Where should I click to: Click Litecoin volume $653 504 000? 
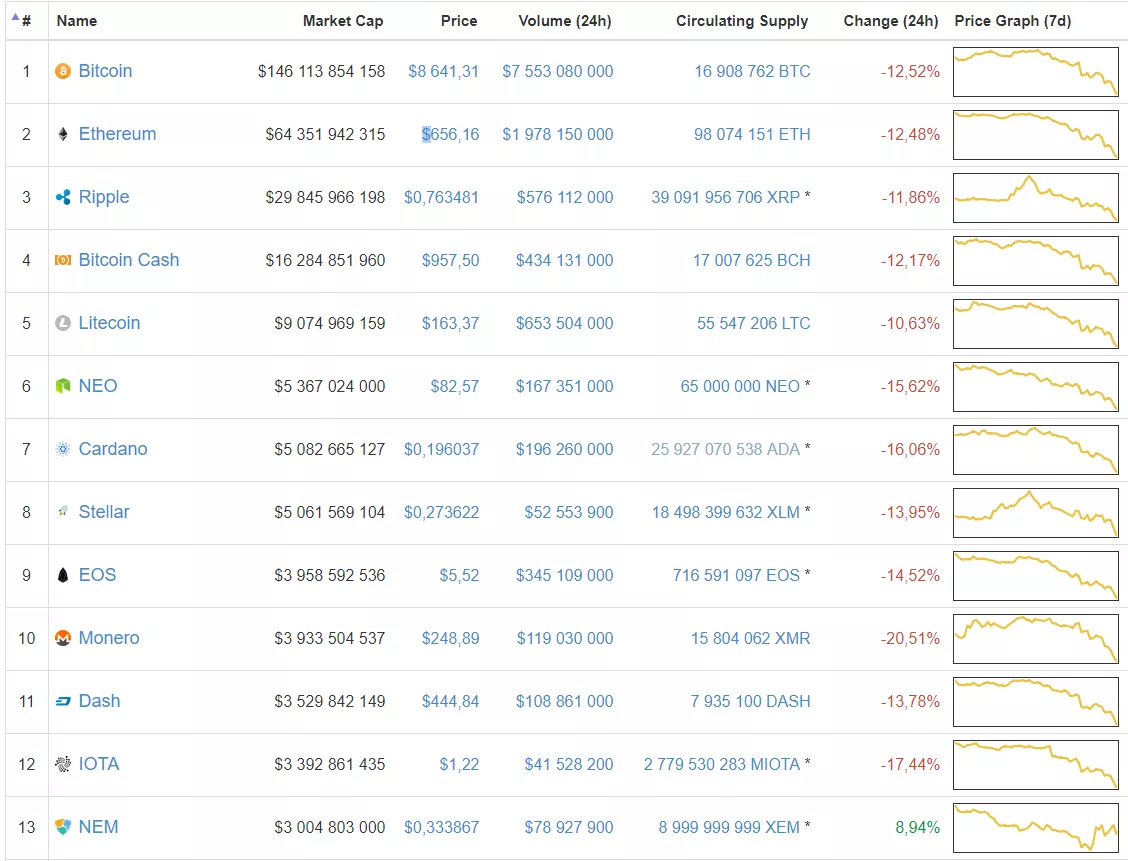(x=565, y=323)
